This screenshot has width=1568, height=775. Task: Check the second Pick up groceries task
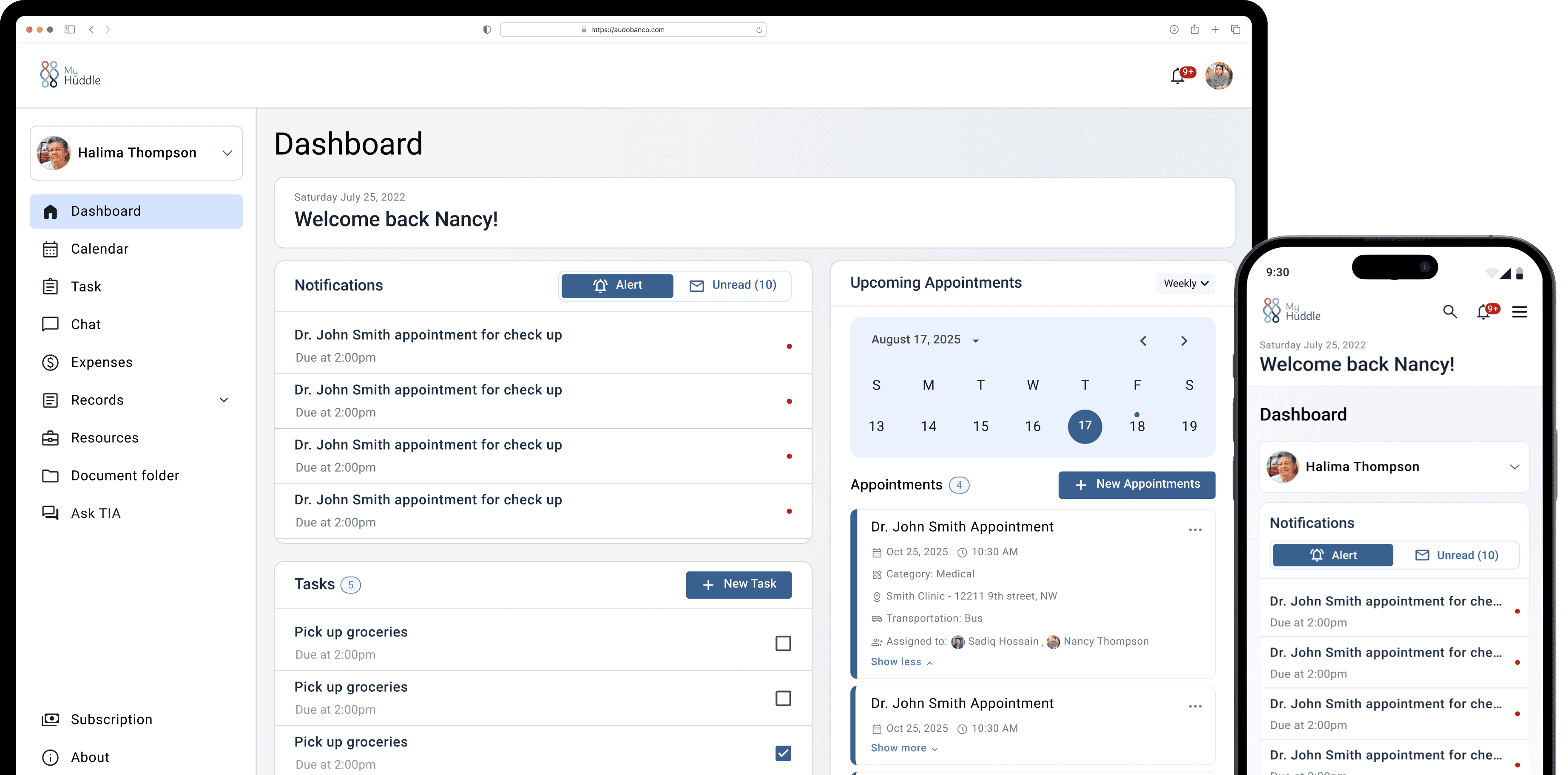[783, 699]
